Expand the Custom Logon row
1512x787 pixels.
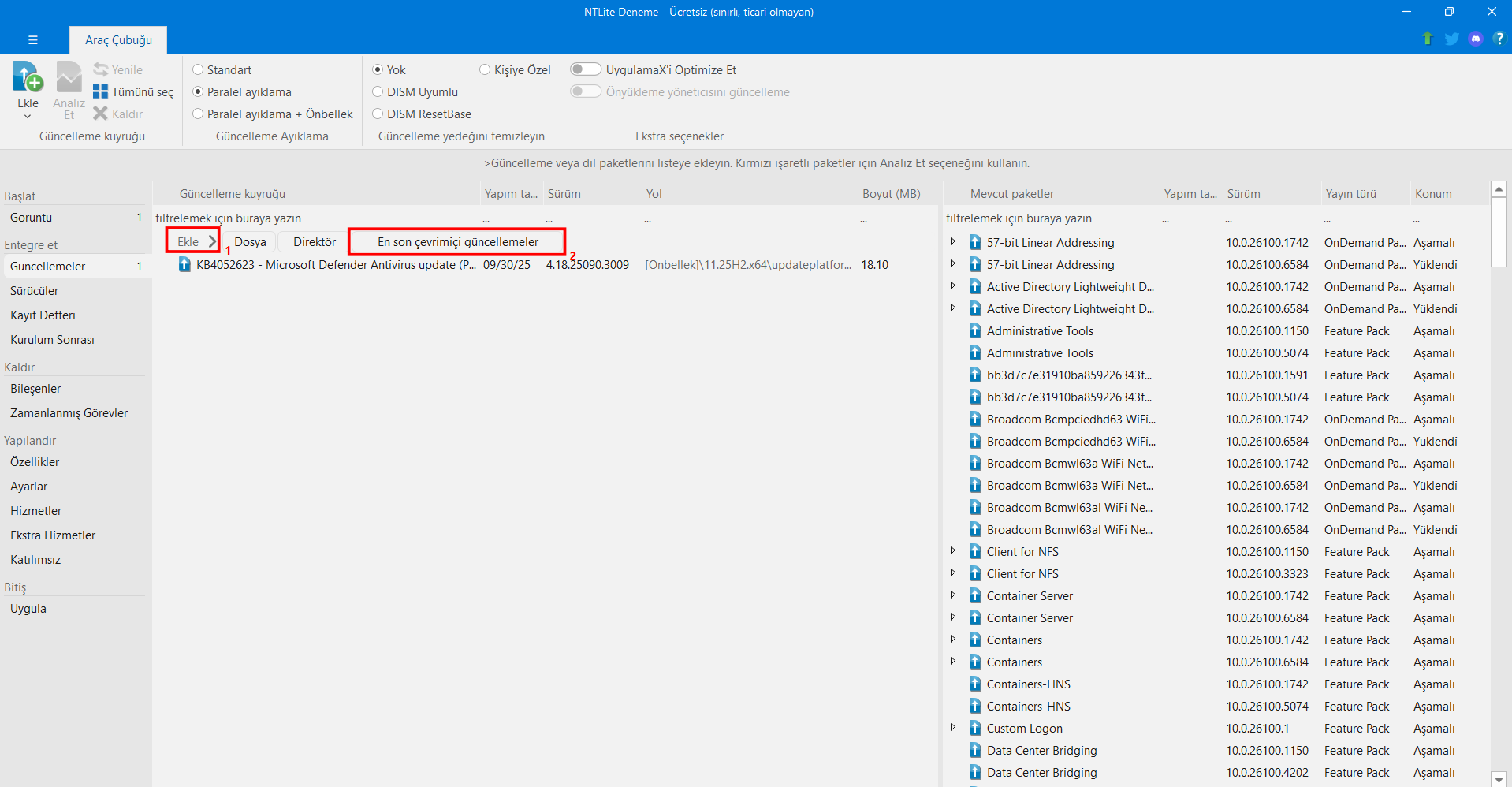952,728
